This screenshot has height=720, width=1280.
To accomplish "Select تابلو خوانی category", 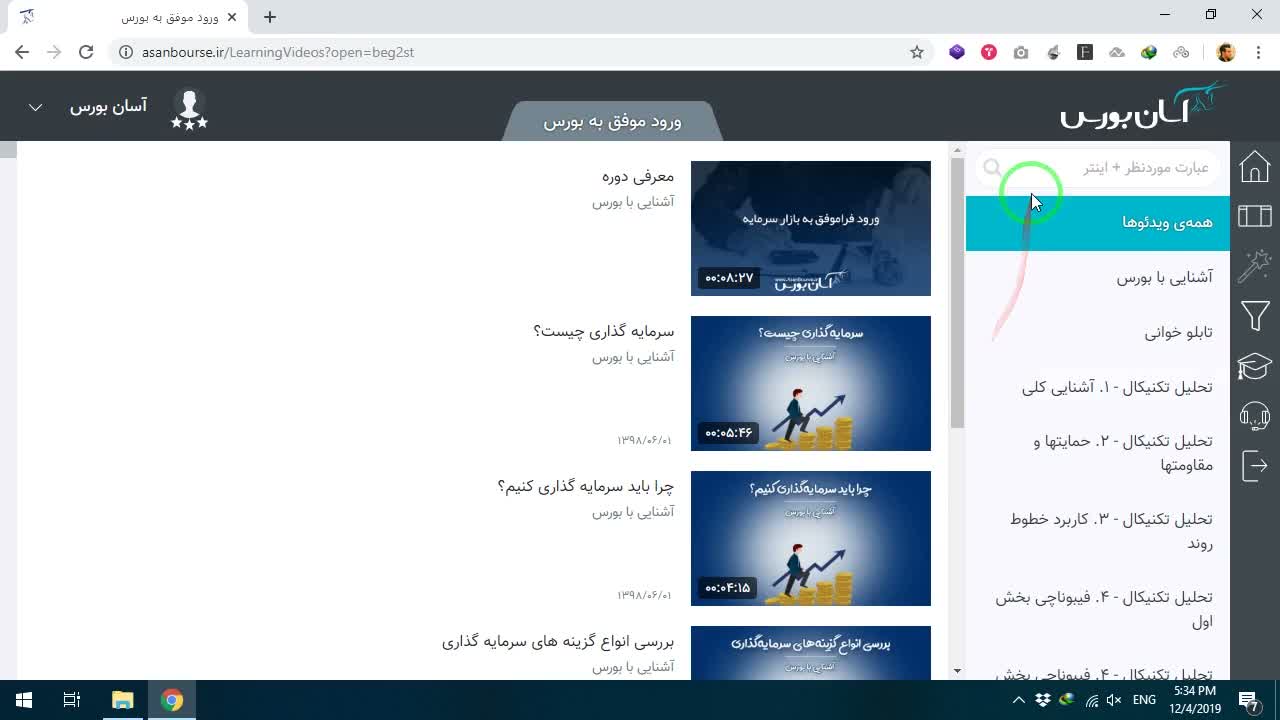I will click(1097, 332).
